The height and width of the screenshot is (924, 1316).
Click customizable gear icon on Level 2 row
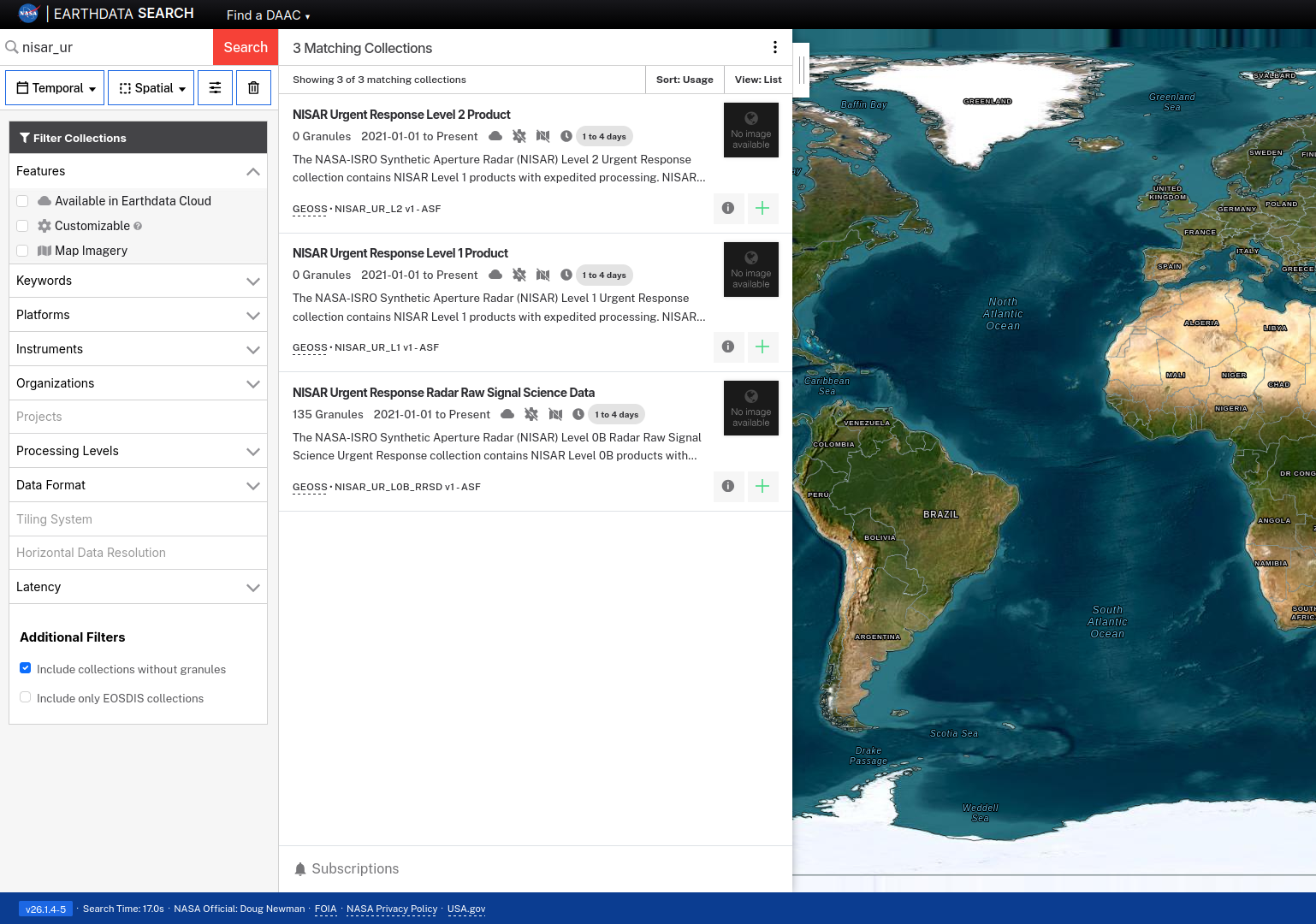[x=519, y=136]
